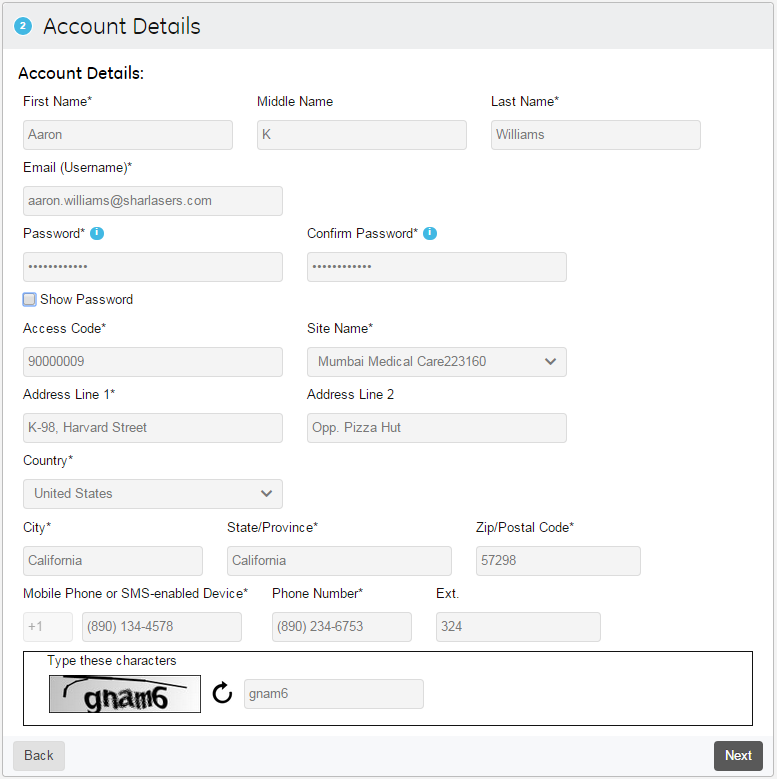The width and height of the screenshot is (777, 779).
Task: Refresh the captcha image
Action: click(x=222, y=693)
